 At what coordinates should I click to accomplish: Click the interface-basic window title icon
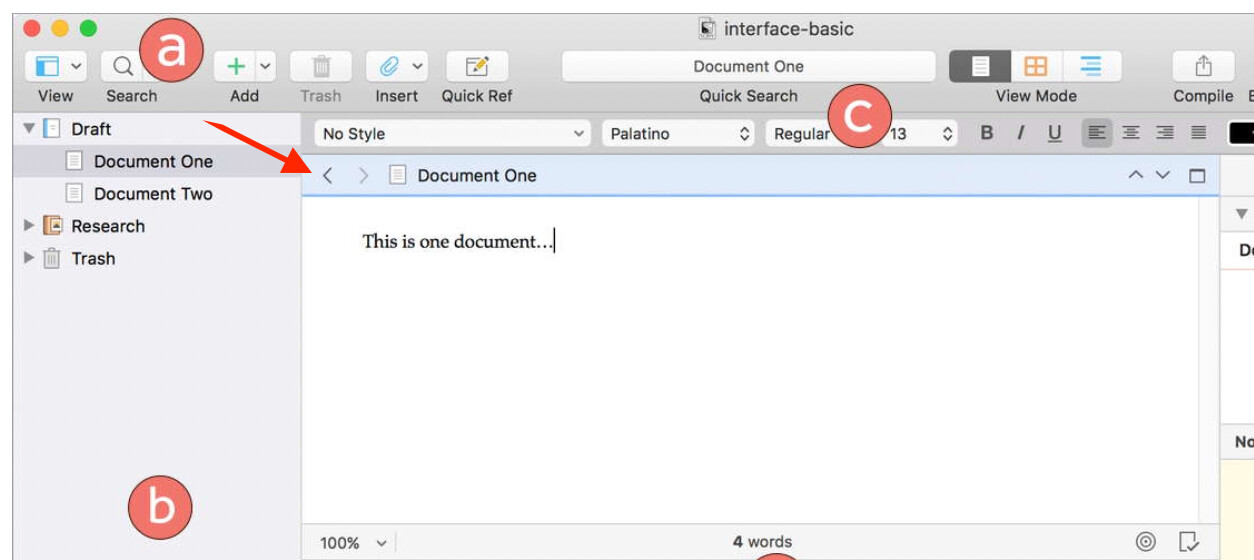pos(707,29)
